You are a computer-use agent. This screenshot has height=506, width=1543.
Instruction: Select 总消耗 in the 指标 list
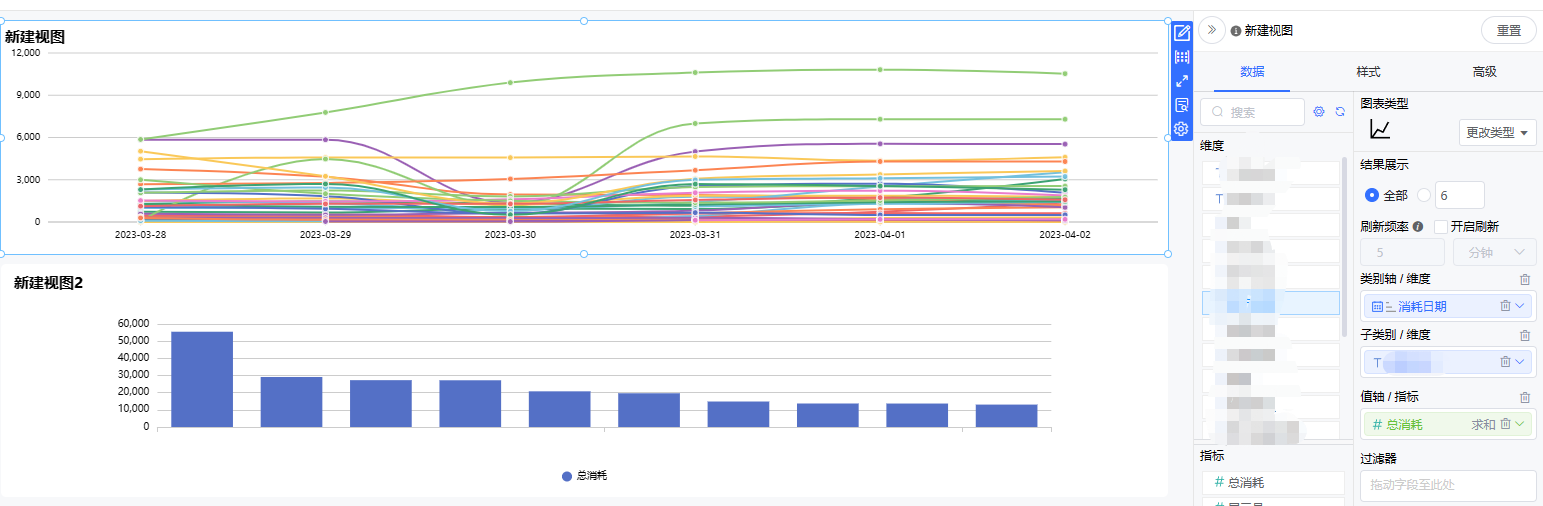[1272, 483]
